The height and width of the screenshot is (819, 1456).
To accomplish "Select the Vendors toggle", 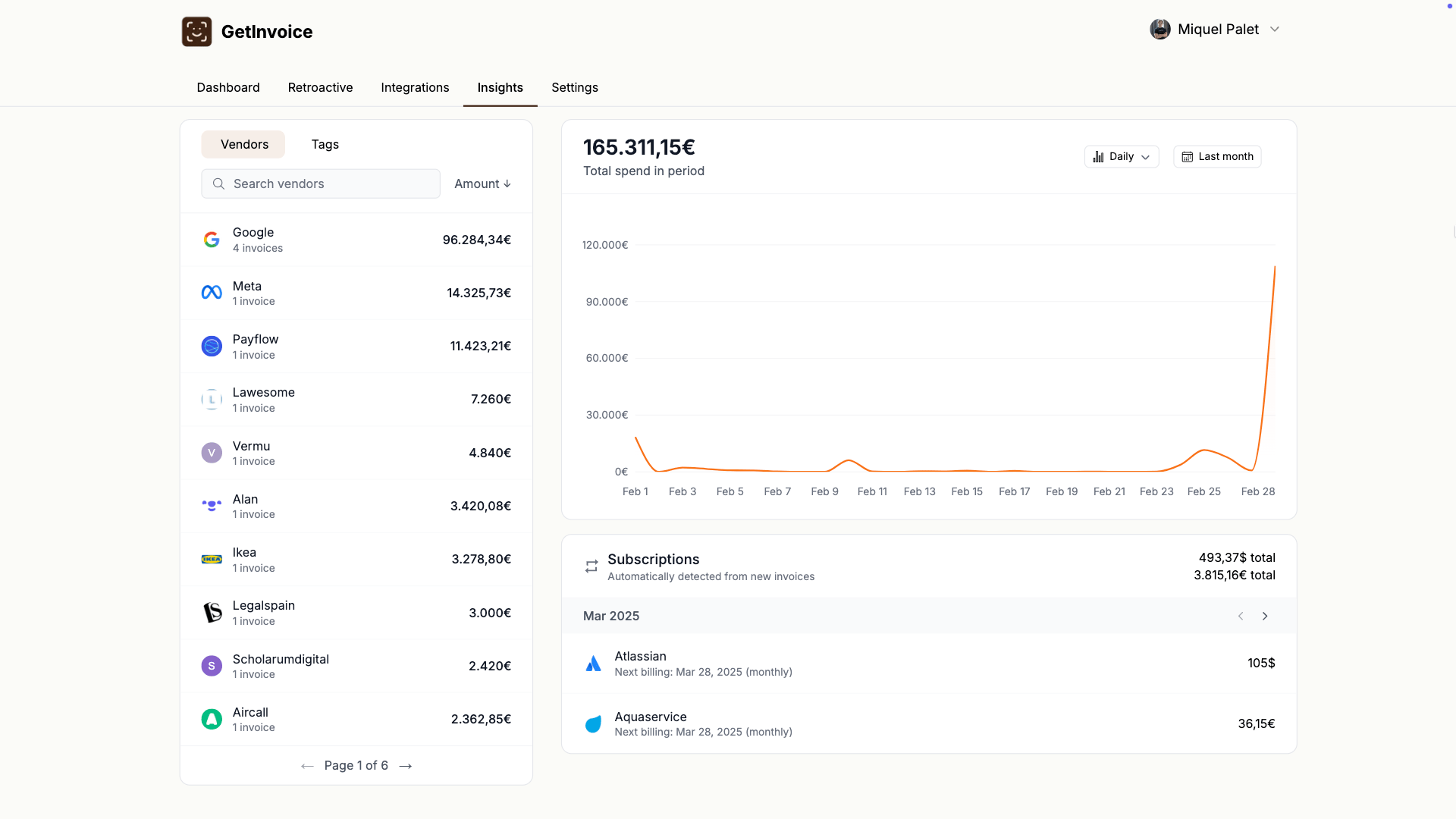I will tap(243, 144).
